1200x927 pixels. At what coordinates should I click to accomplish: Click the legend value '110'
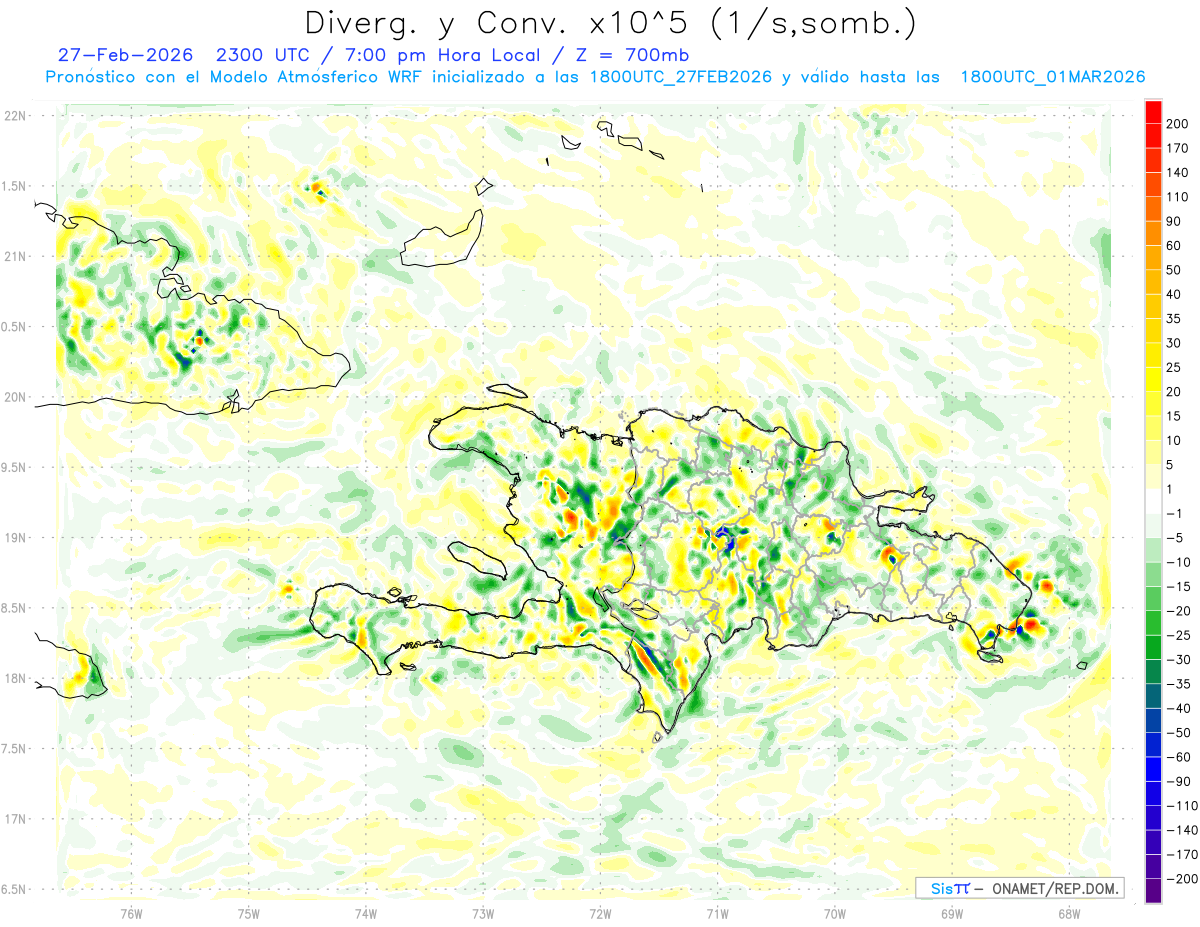[1177, 197]
